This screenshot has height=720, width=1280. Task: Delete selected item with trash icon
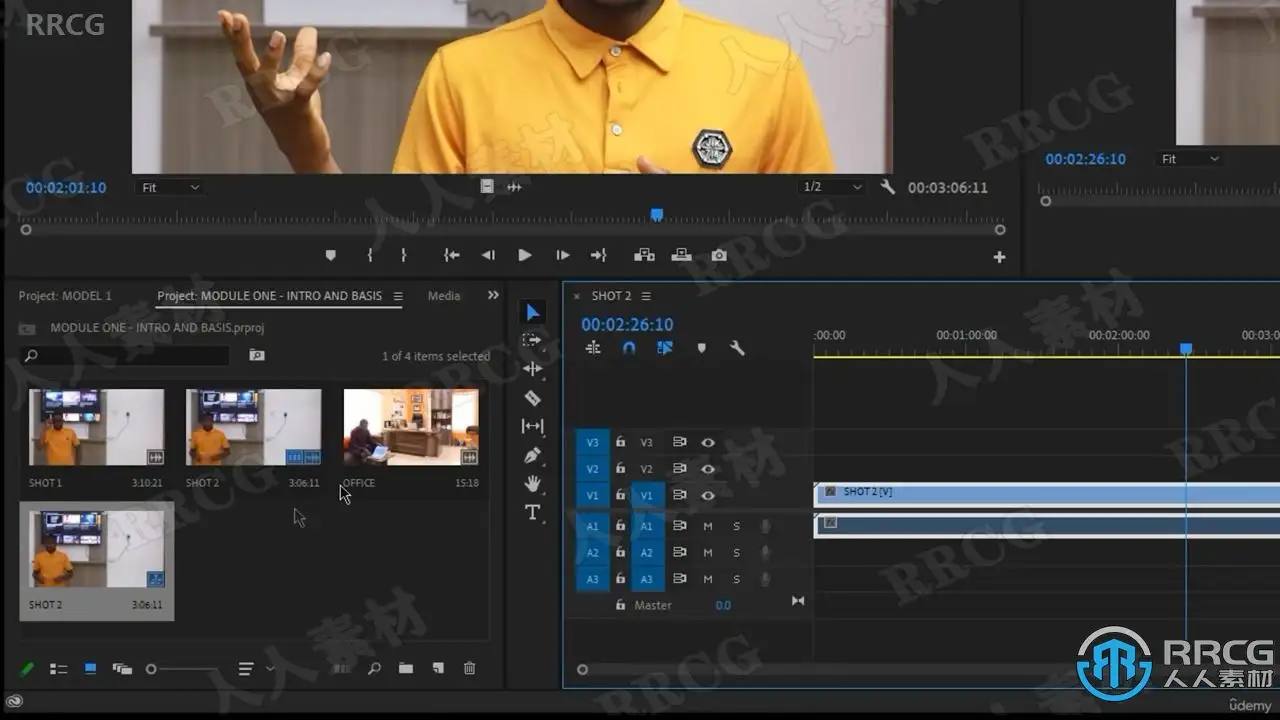click(470, 669)
